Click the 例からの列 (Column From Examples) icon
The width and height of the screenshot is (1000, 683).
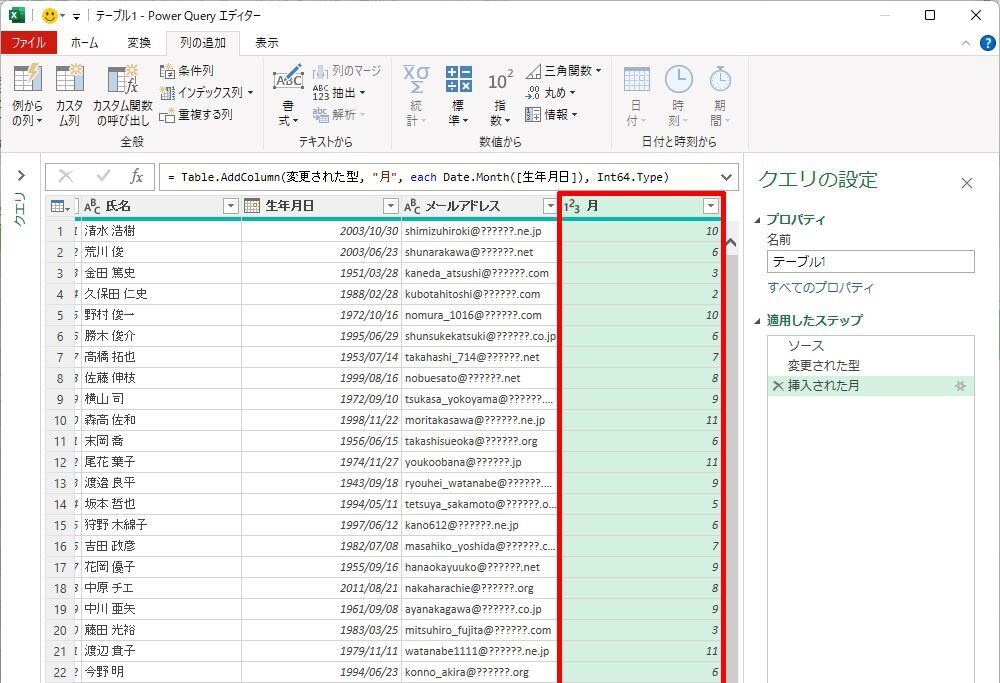coord(27,80)
